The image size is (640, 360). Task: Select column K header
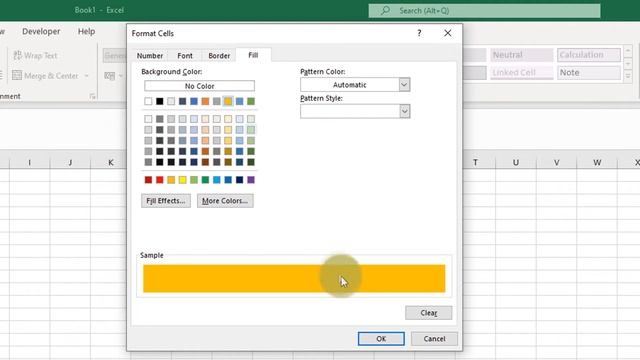point(111,162)
